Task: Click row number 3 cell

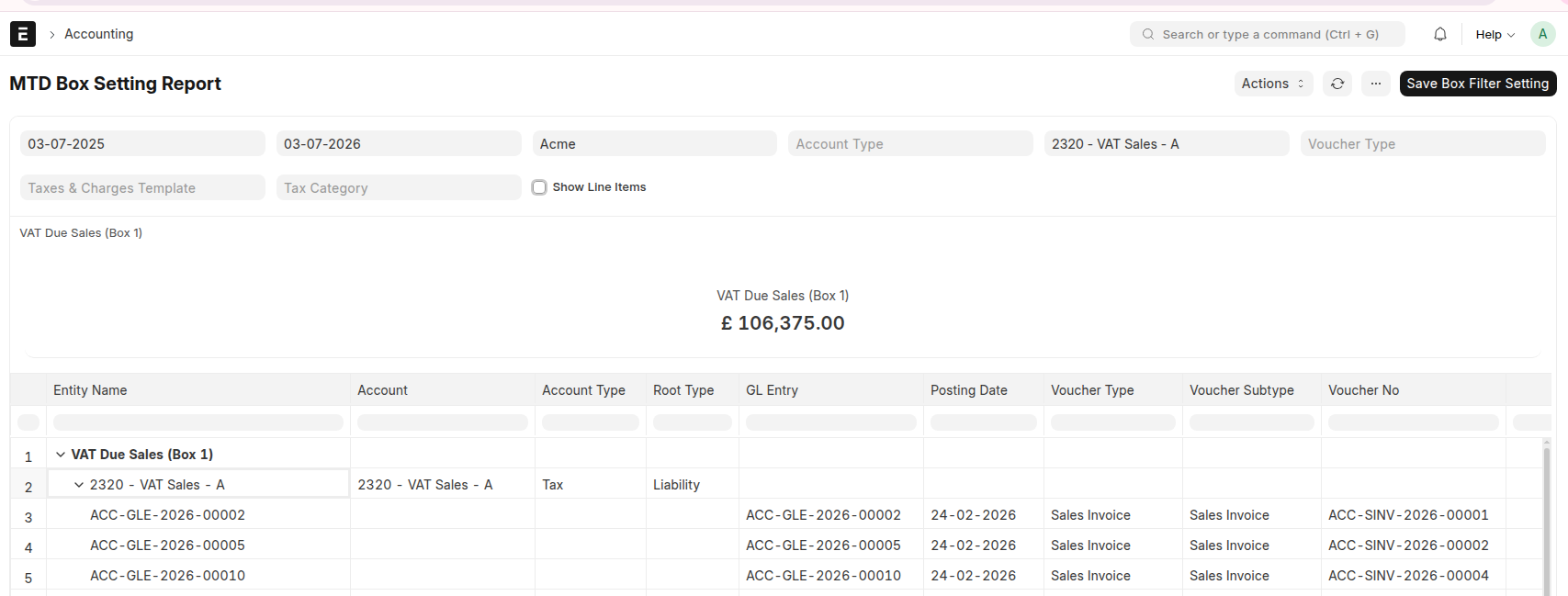Action: 28,516
